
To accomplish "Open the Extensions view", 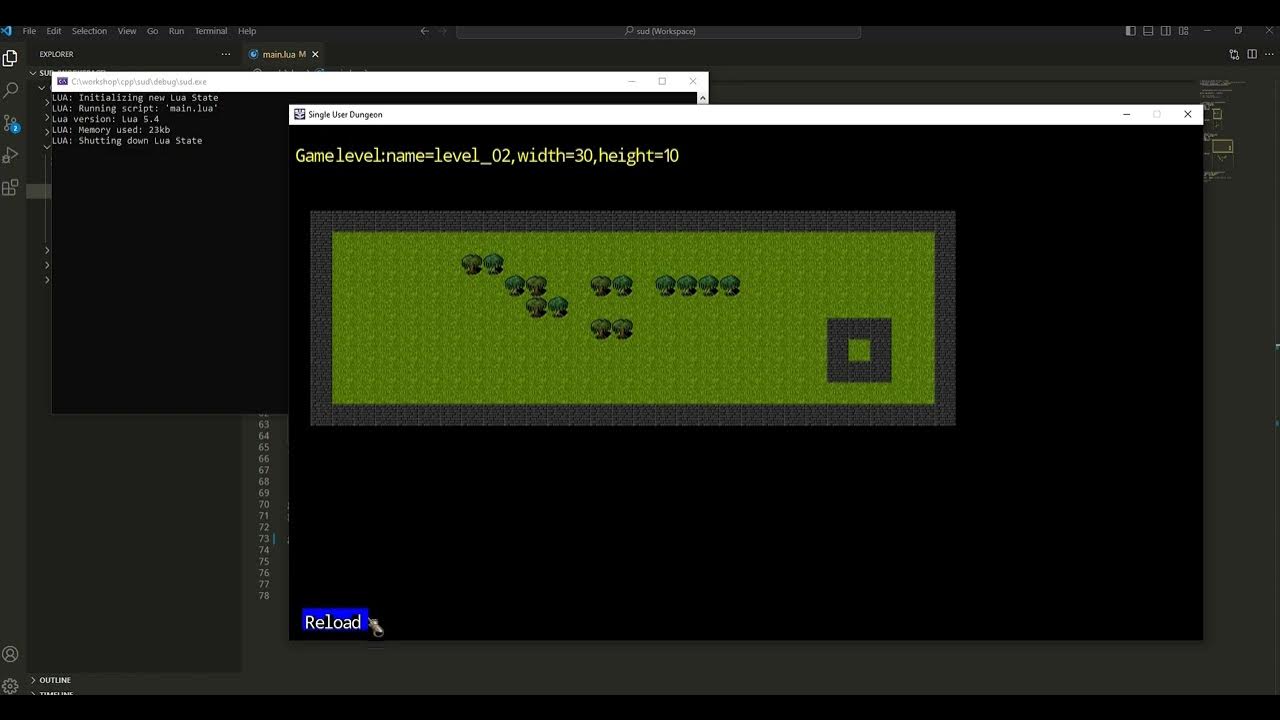I will point(10,187).
